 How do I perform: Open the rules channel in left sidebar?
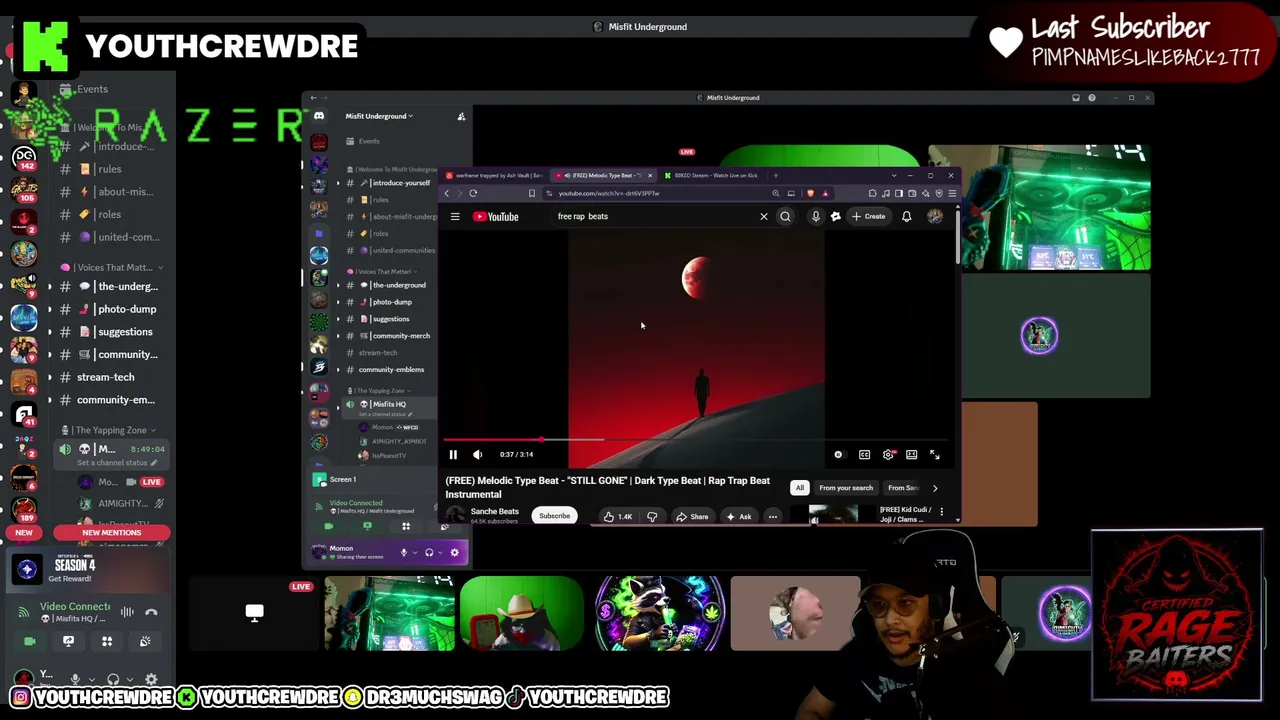pyautogui.click(x=110, y=169)
